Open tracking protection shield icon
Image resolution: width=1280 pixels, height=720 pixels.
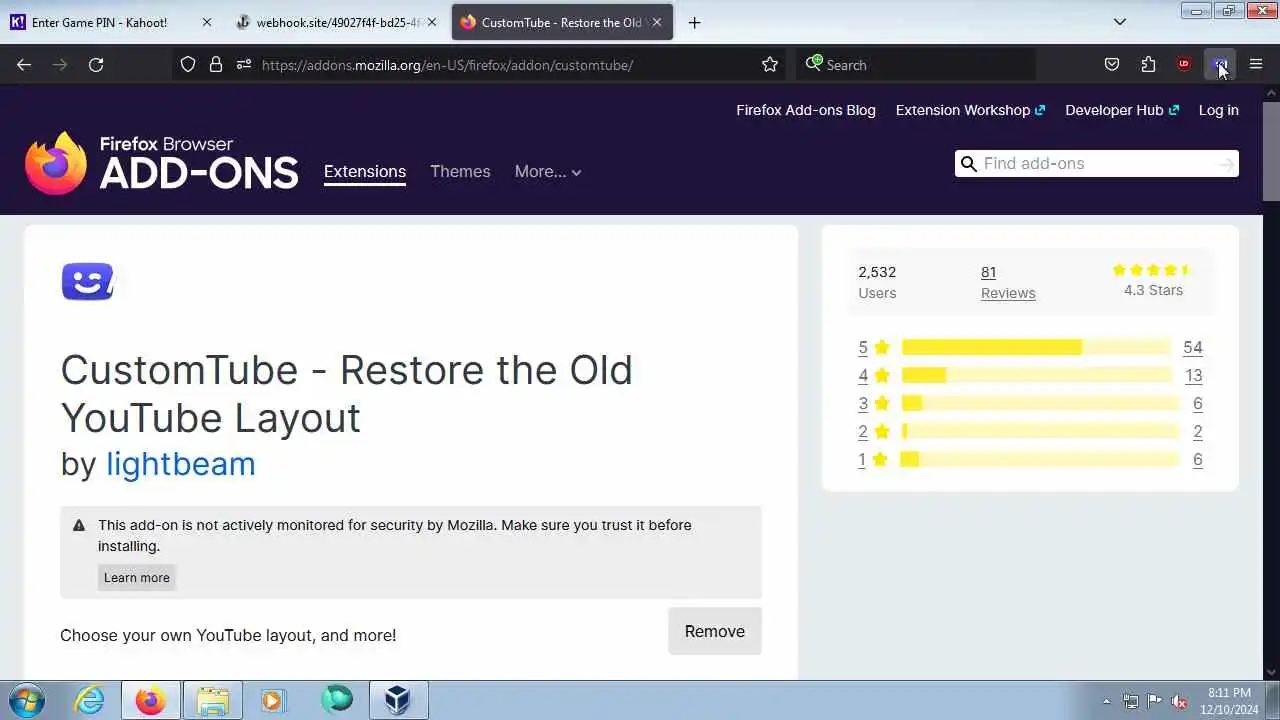(x=188, y=65)
